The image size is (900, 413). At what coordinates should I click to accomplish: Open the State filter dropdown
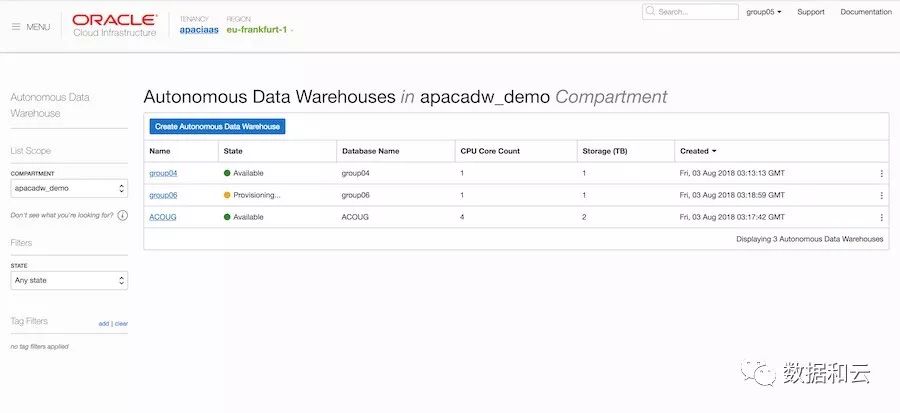click(x=69, y=280)
